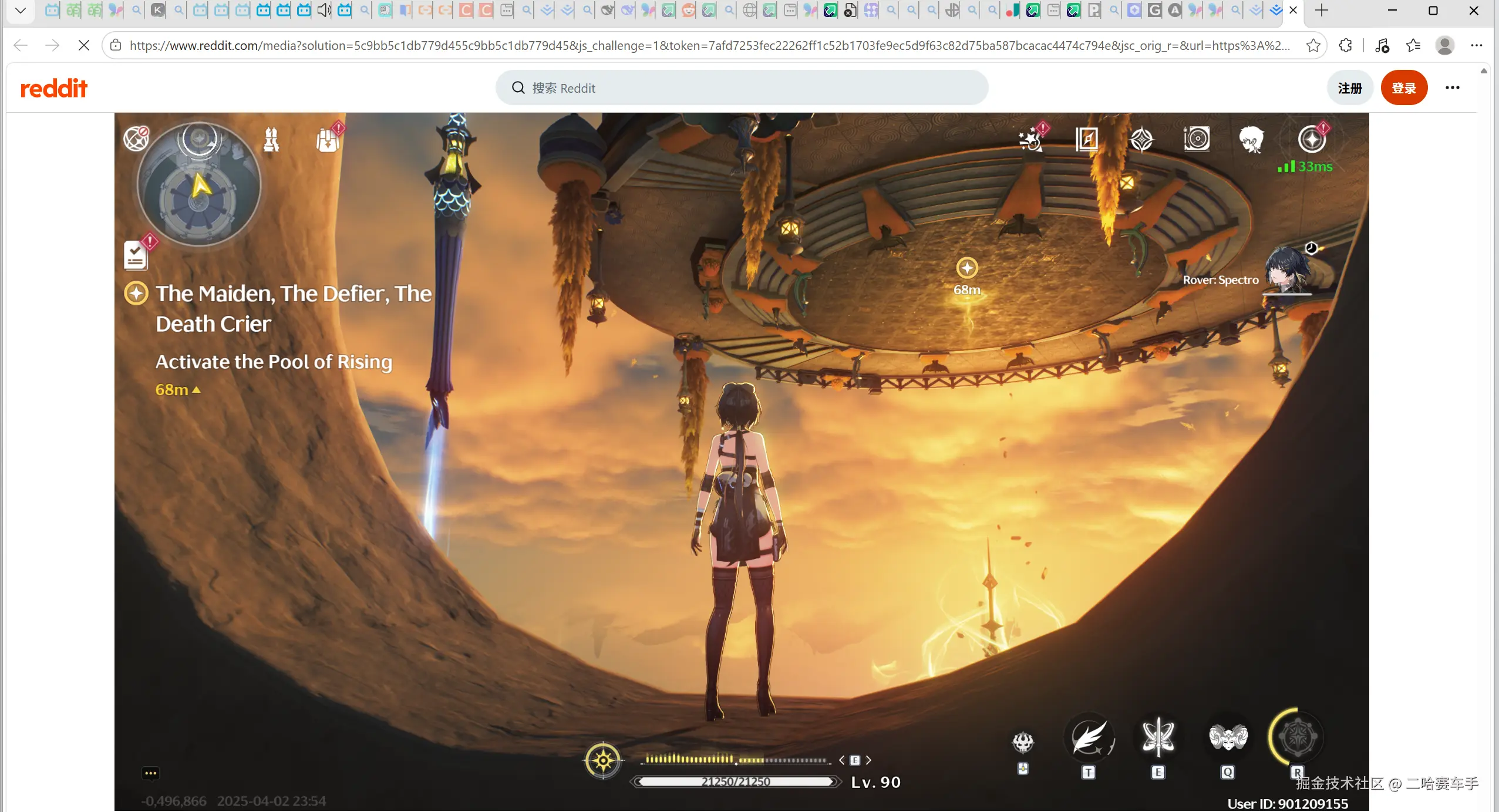Close the active browser tab
Viewport: 1499px width, 812px height.
[x=1292, y=10]
